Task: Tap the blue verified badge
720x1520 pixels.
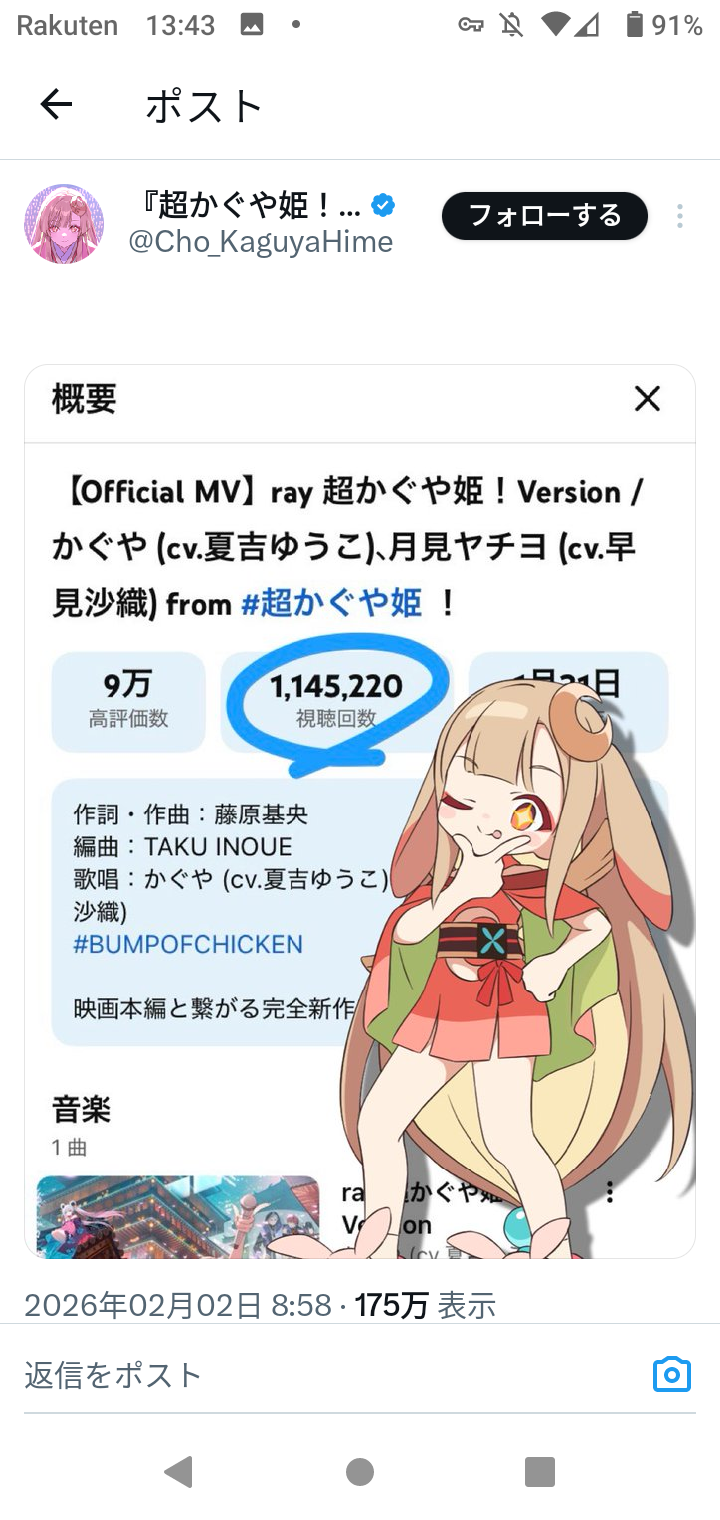Action: pos(382,206)
